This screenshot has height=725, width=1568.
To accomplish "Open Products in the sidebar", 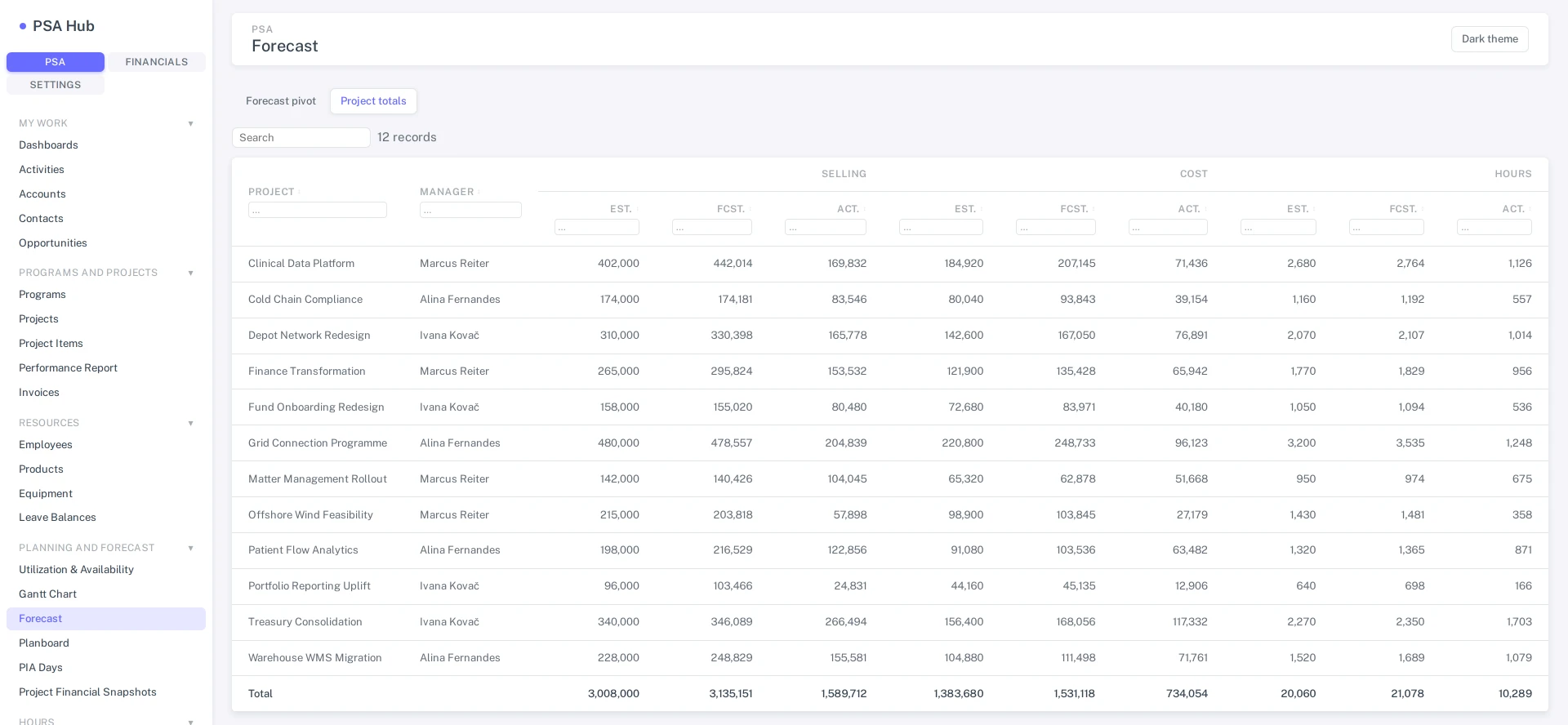I will click(106, 469).
